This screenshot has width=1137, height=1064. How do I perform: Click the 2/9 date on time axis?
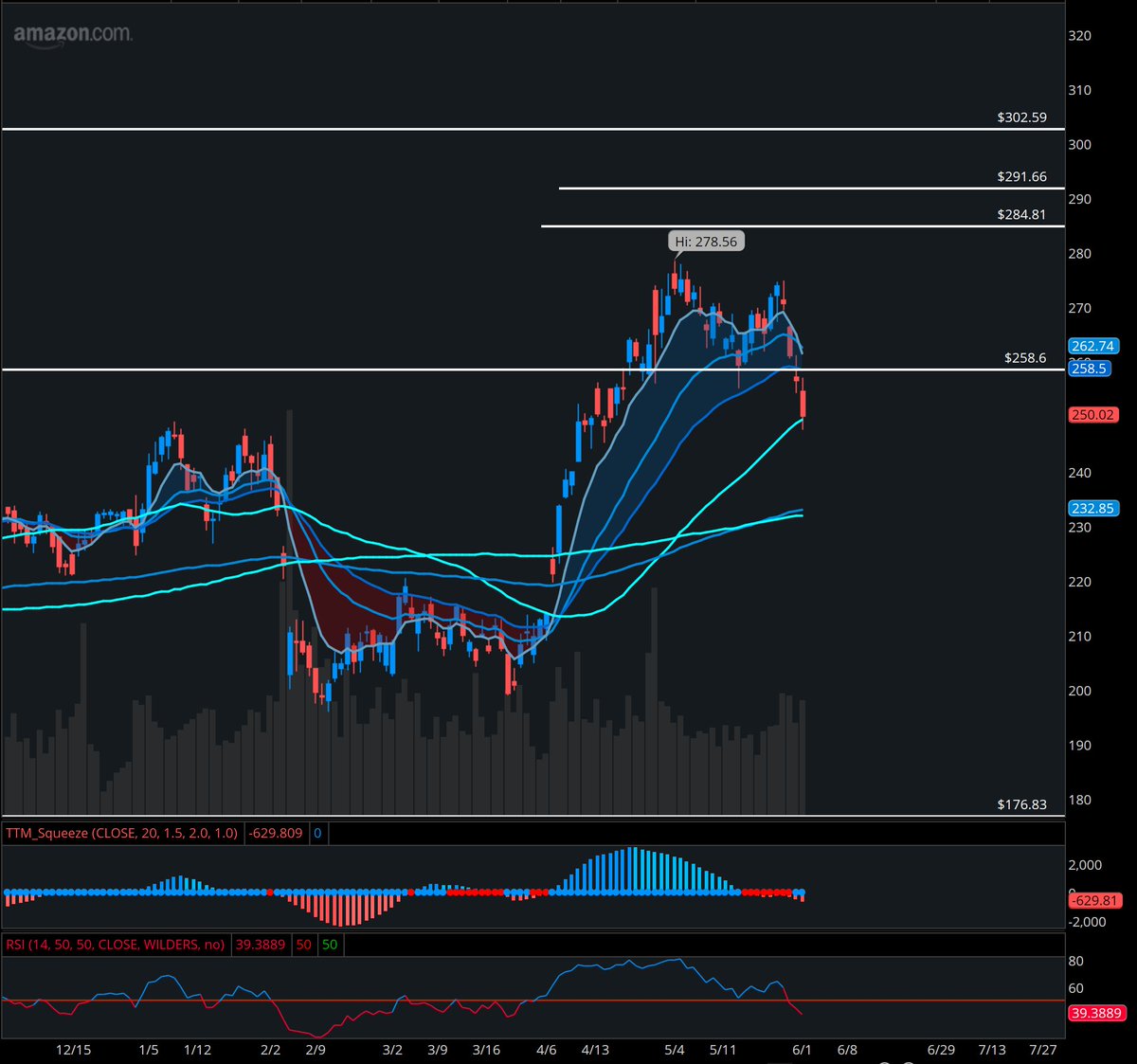point(316,1050)
